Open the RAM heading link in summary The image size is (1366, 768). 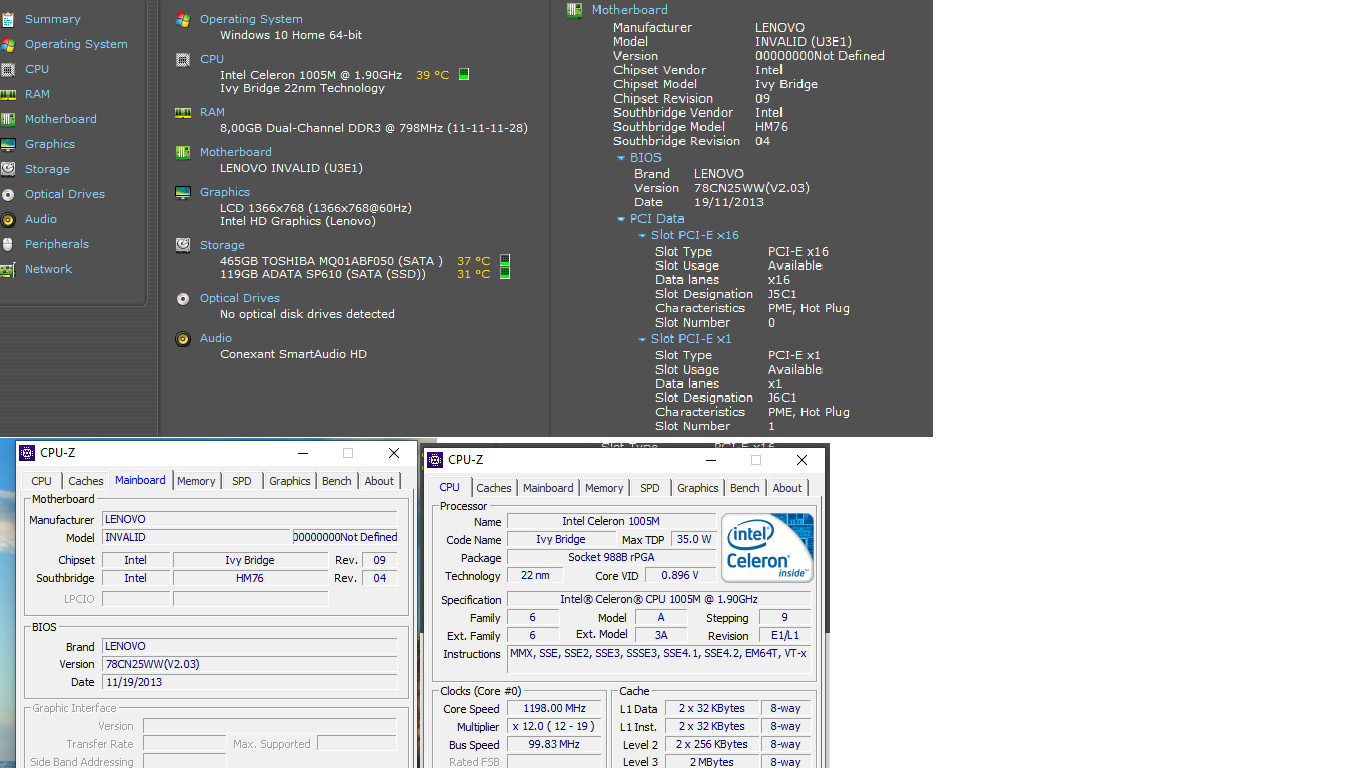coord(212,112)
